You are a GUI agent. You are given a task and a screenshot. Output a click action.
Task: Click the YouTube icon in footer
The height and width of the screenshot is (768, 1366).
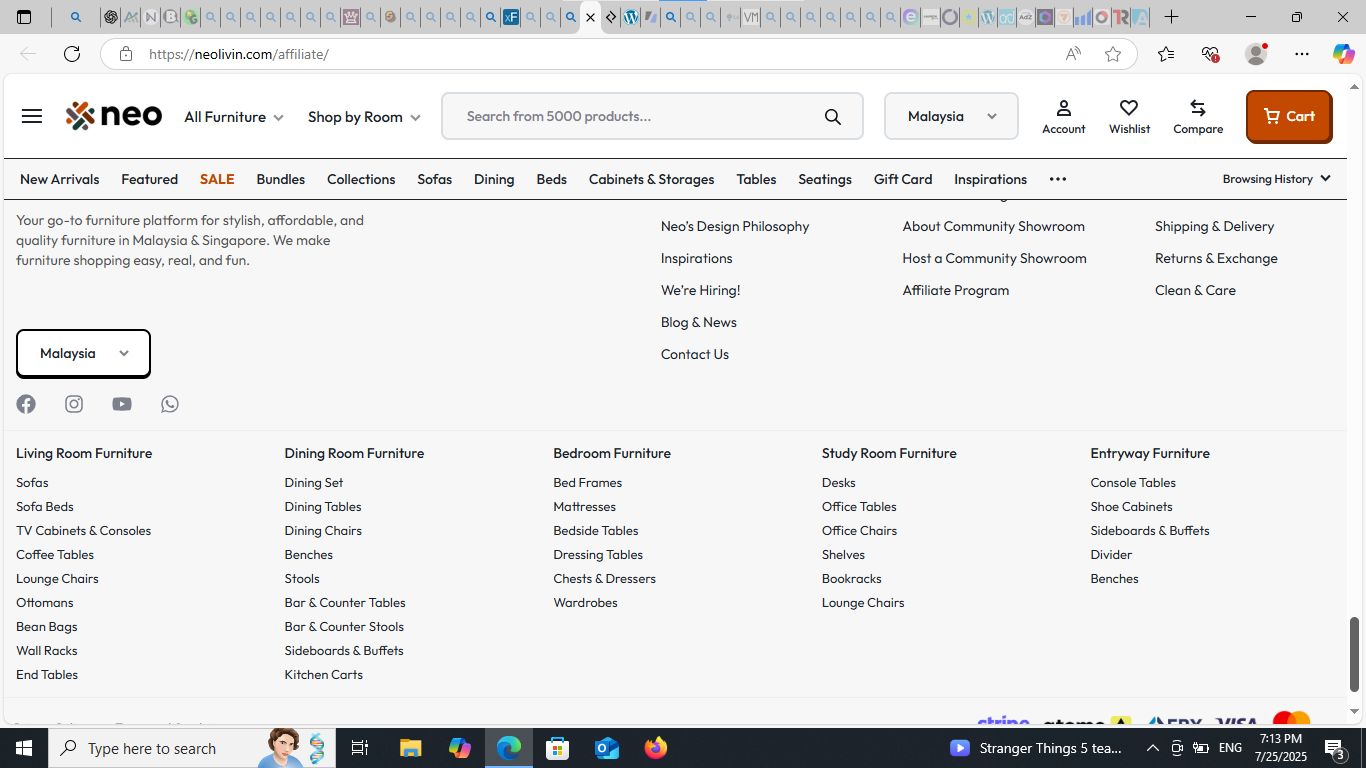122,404
